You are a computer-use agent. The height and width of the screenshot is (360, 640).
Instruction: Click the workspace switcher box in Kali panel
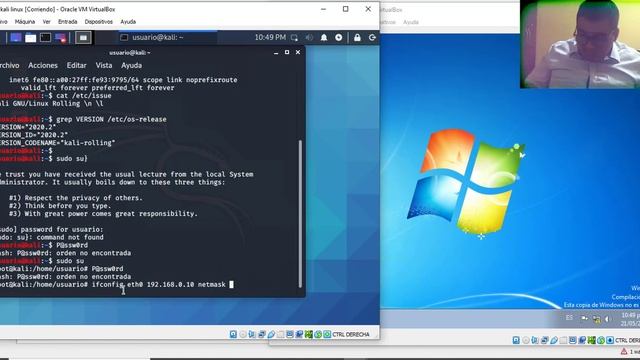[83, 38]
